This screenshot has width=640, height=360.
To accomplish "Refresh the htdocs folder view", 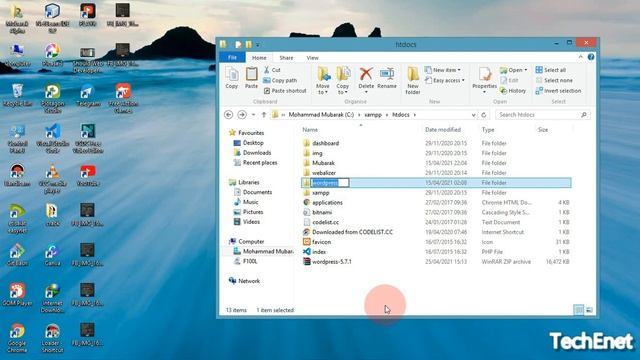I will pyautogui.click(x=484, y=115).
